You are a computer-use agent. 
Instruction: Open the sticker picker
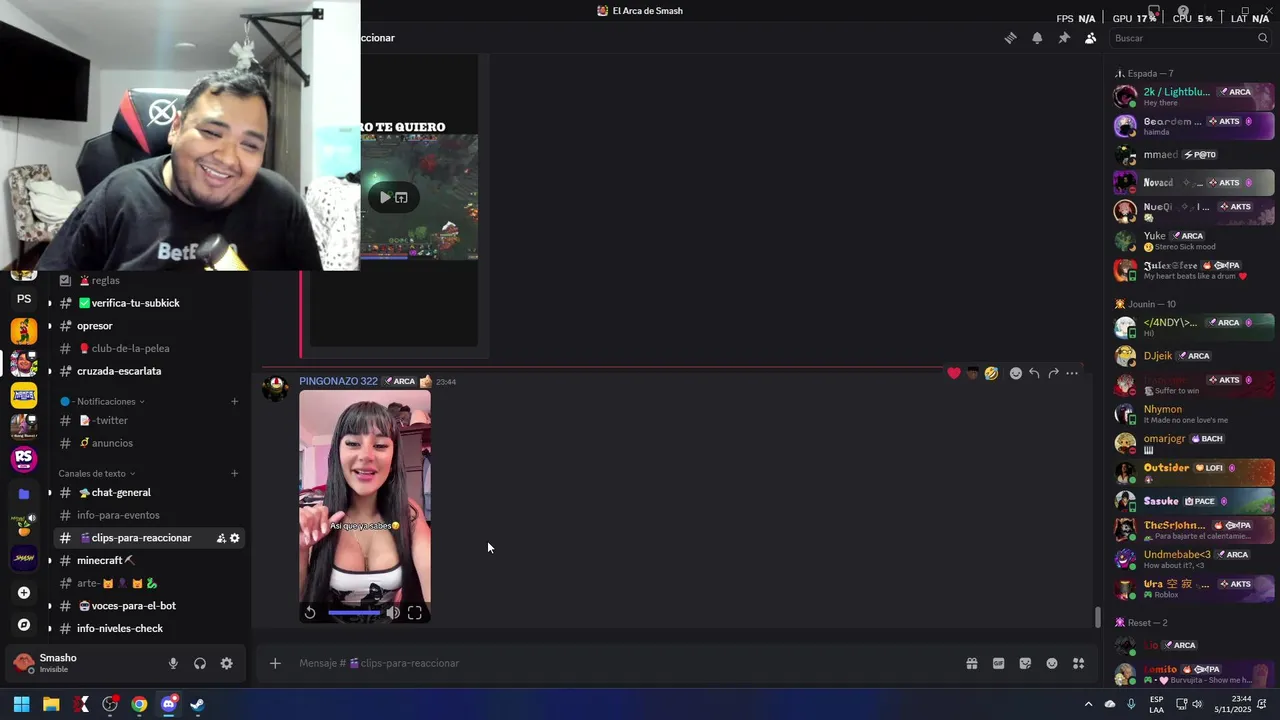click(x=1025, y=663)
